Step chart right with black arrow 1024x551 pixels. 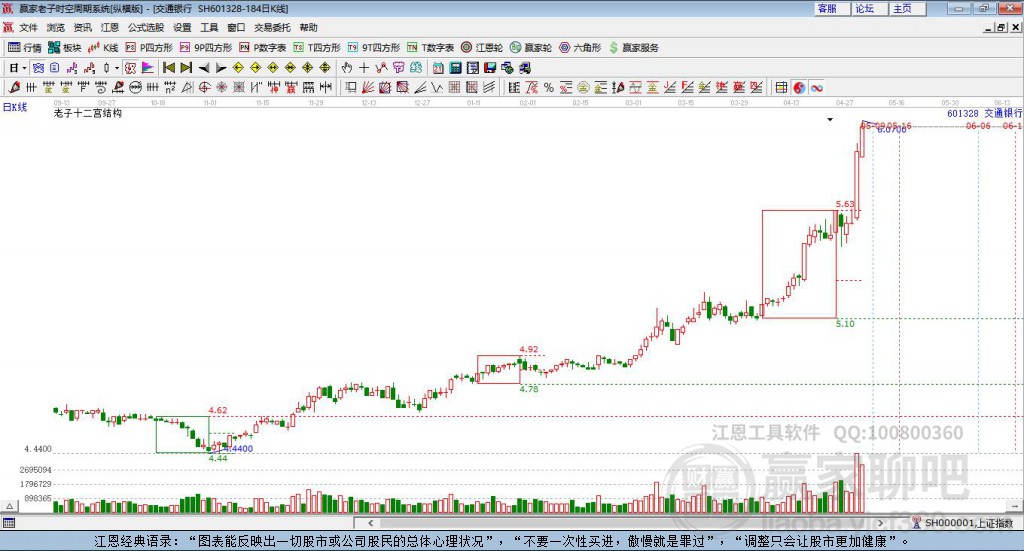tap(221, 68)
